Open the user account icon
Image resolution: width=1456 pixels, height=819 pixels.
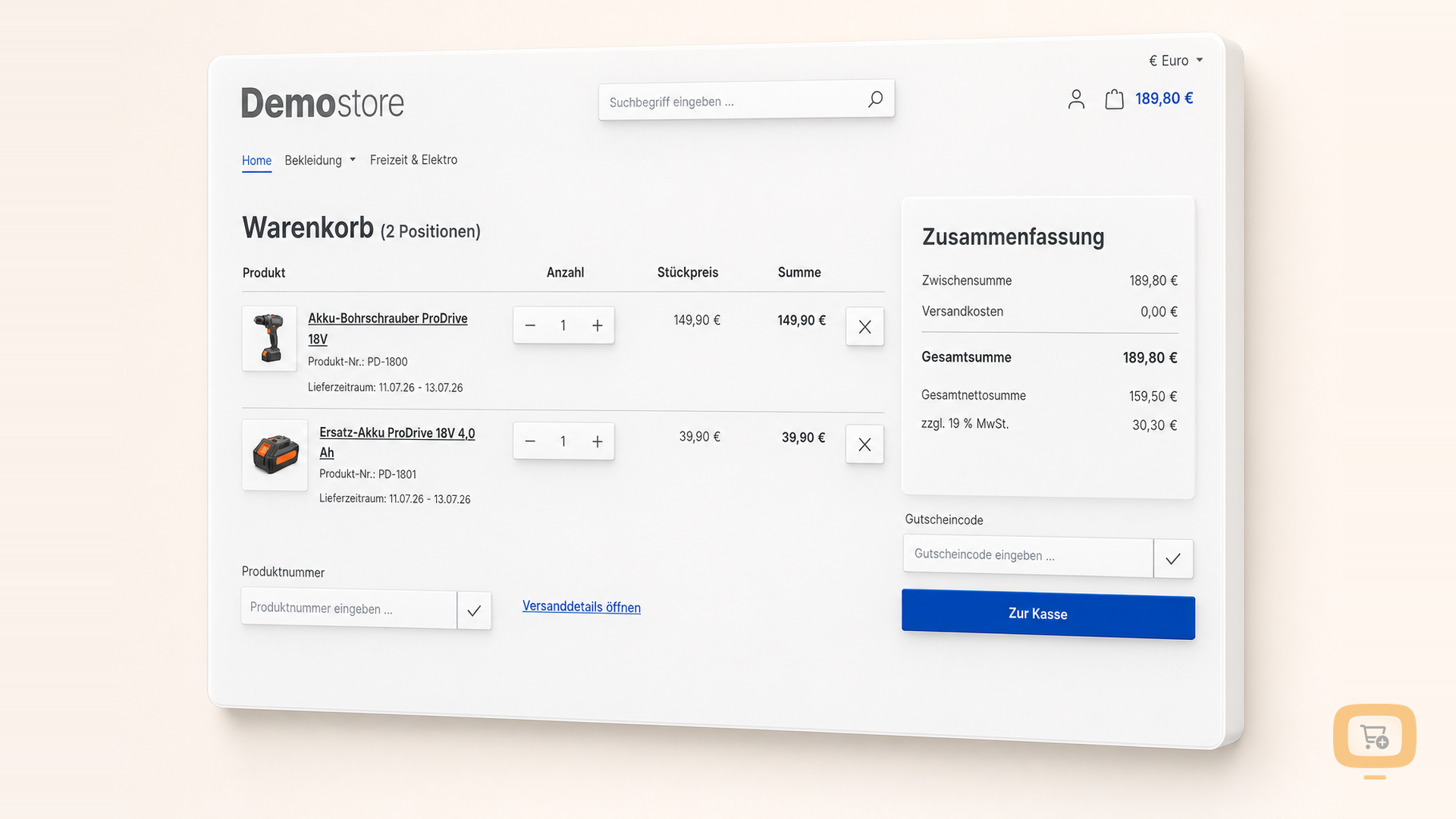tap(1076, 99)
